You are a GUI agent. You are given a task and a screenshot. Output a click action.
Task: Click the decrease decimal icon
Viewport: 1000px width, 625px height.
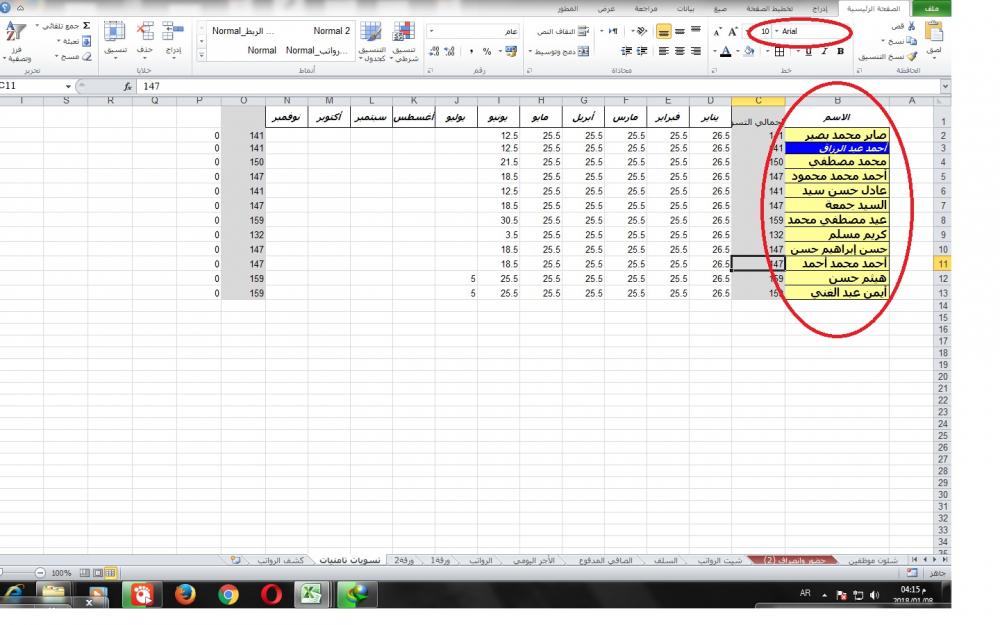[x=434, y=51]
